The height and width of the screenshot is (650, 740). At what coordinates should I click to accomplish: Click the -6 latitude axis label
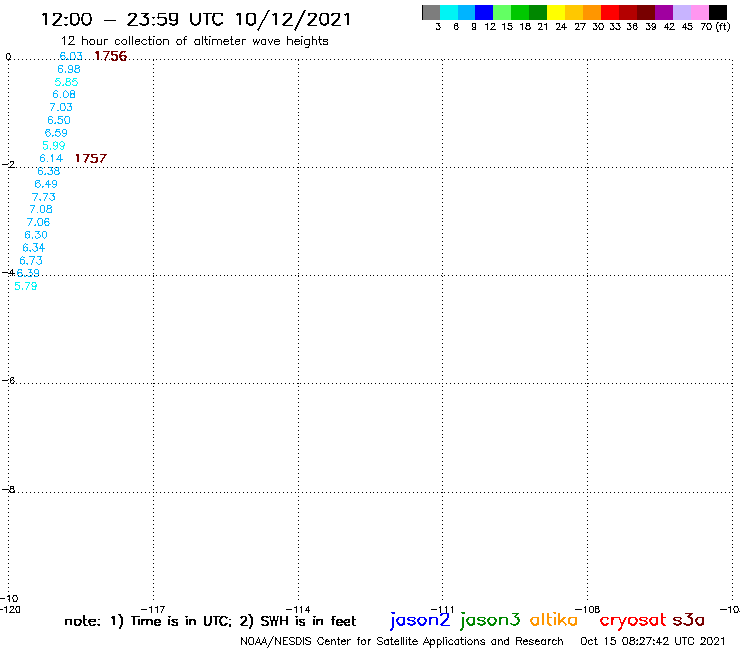pyautogui.click(x=8, y=380)
